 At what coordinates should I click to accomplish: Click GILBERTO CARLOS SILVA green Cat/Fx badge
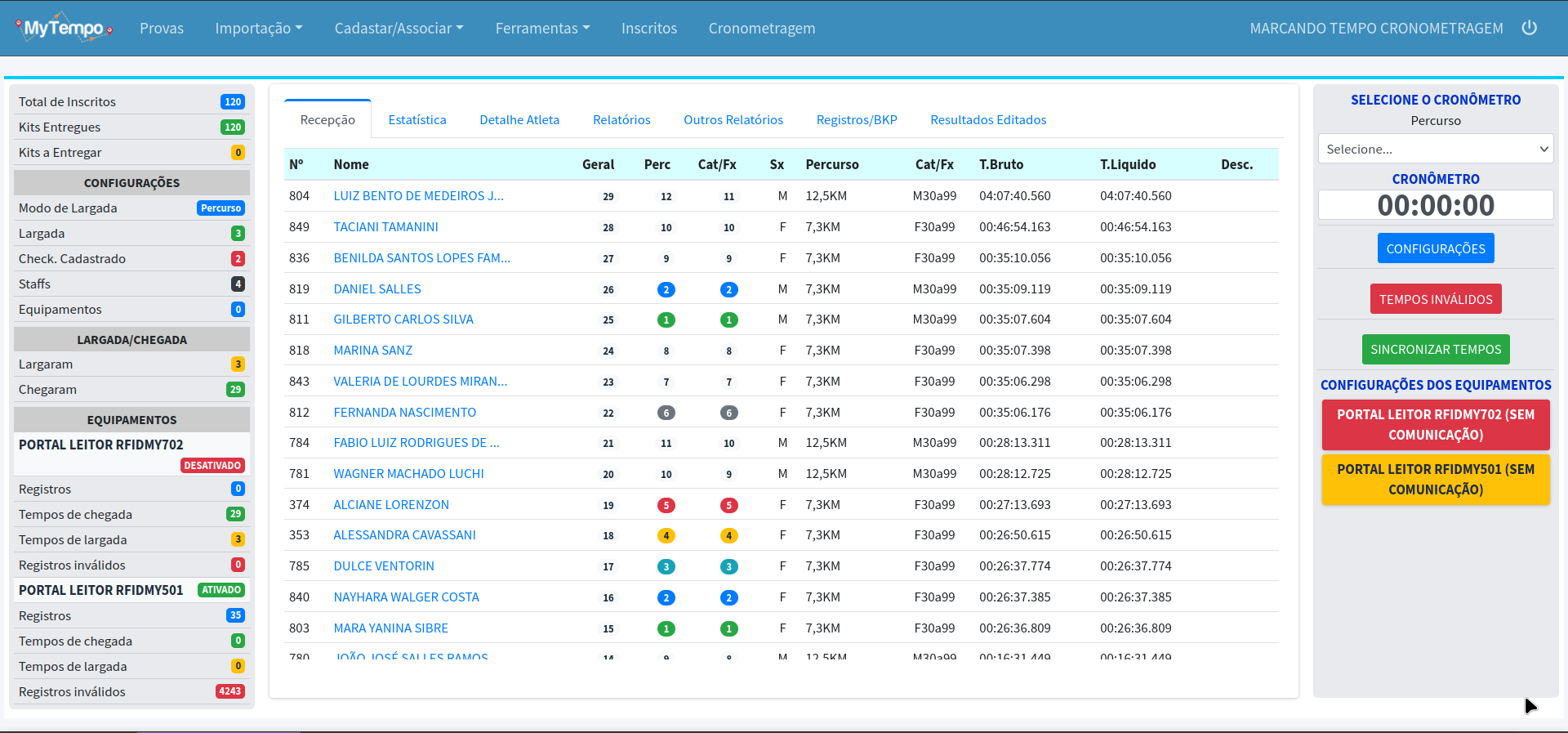[x=729, y=320]
